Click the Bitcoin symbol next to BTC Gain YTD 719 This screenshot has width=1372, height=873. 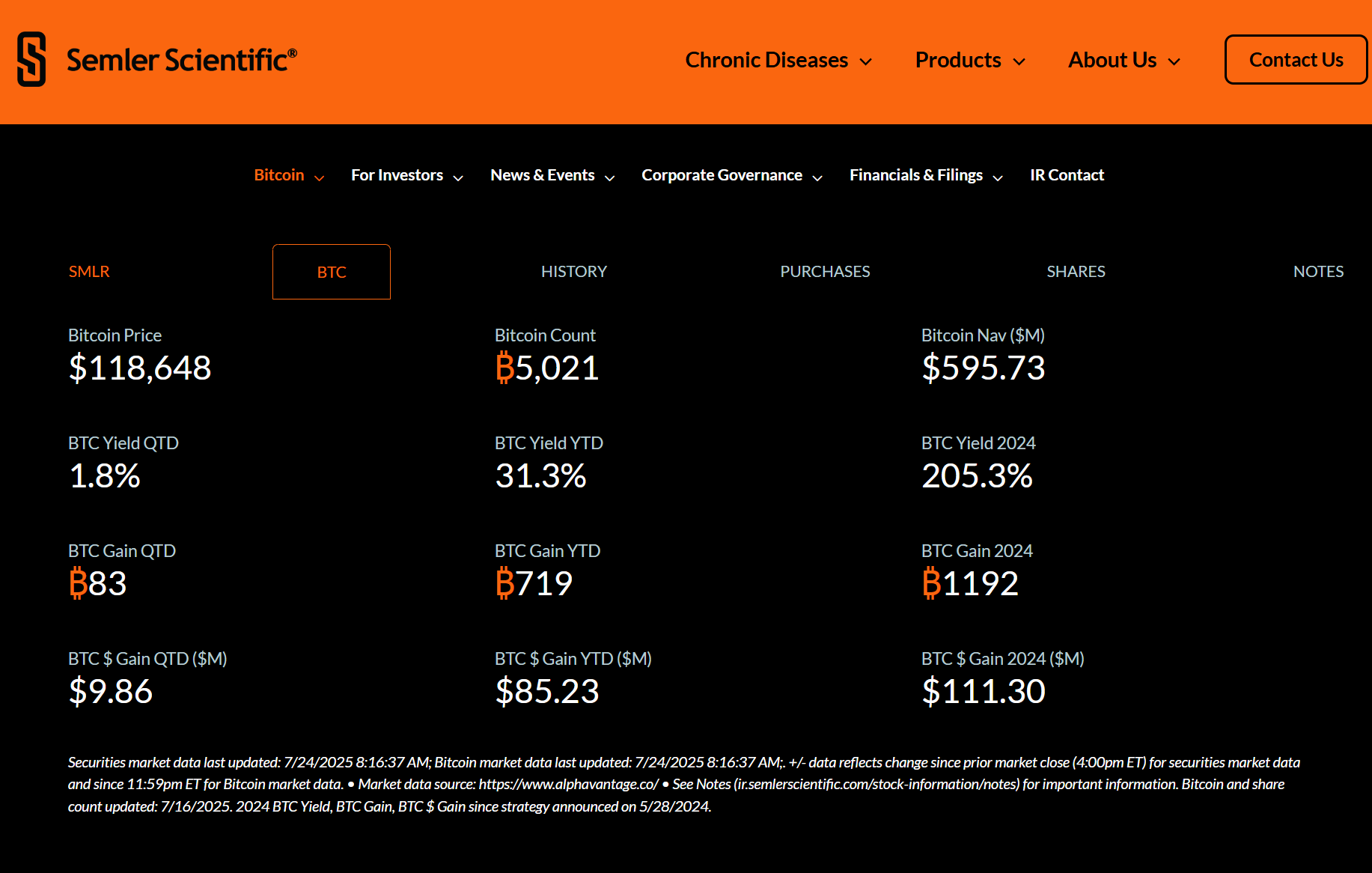(x=504, y=583)
